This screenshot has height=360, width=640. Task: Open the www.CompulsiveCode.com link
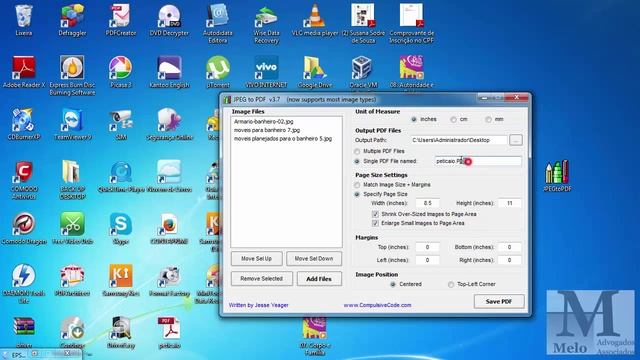pos(377,305)
